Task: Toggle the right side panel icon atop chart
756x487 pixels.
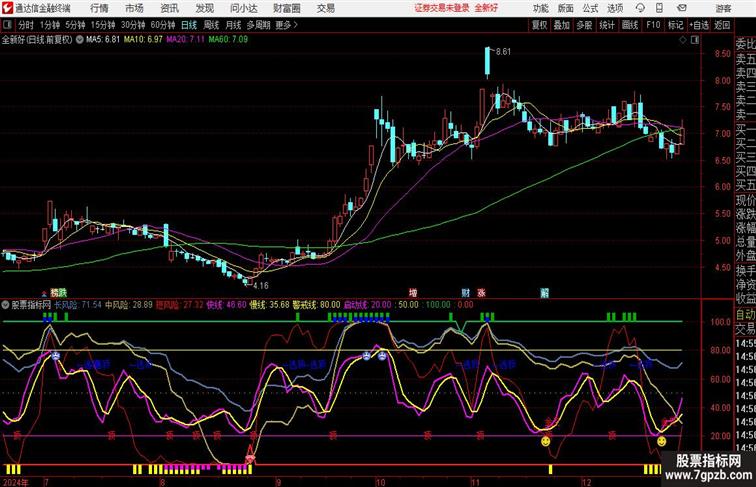Action: (x=695, y=40)
